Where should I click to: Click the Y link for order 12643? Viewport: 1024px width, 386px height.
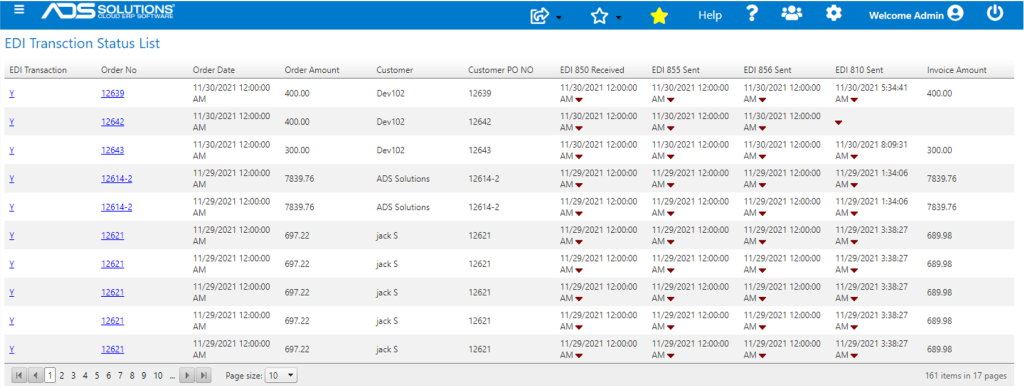pyautogui.click(x=12, y=150)
